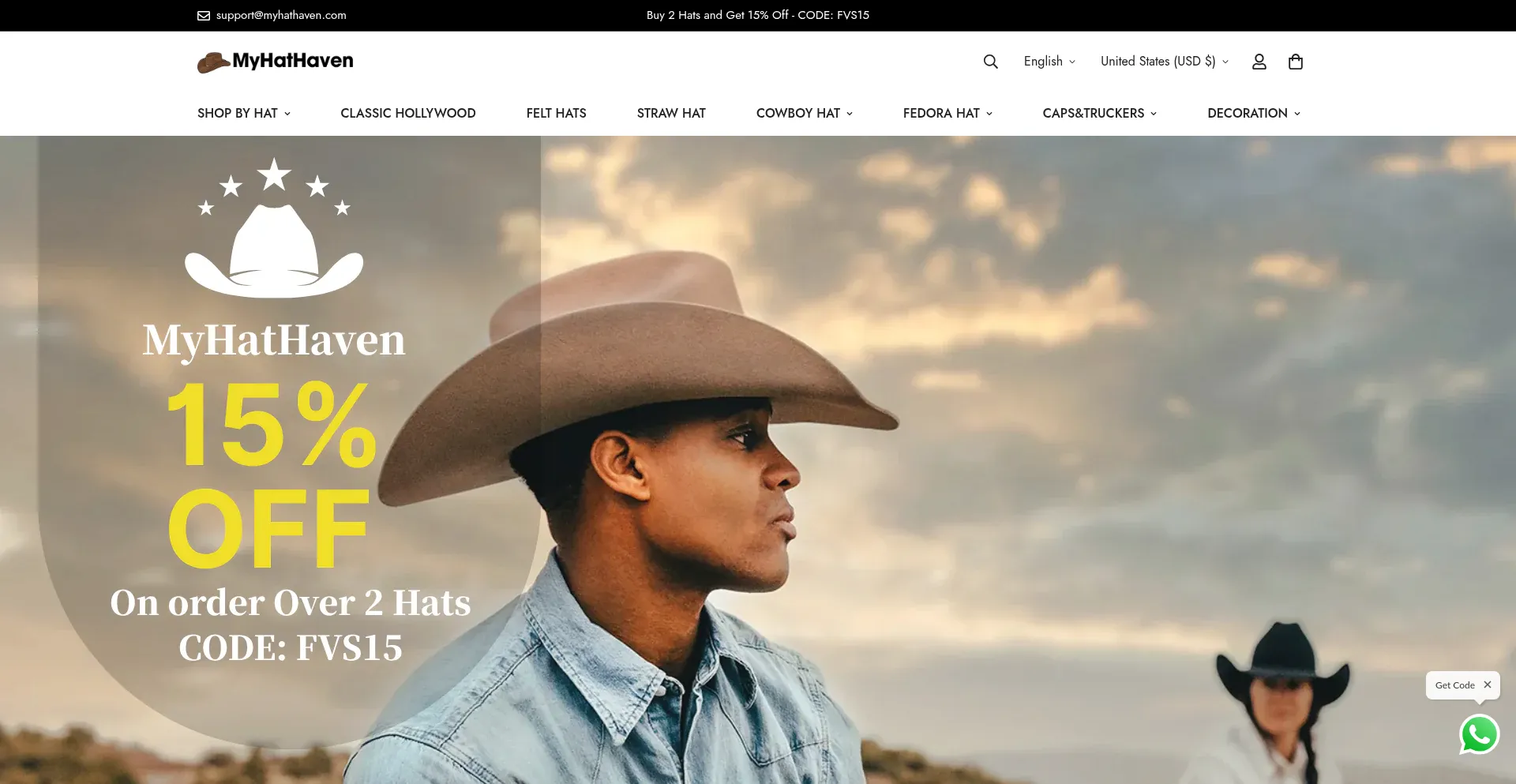Expand the CAPS&TRUCKERS menu
Screen dimensions: 1516x784
coord(1100,113)
